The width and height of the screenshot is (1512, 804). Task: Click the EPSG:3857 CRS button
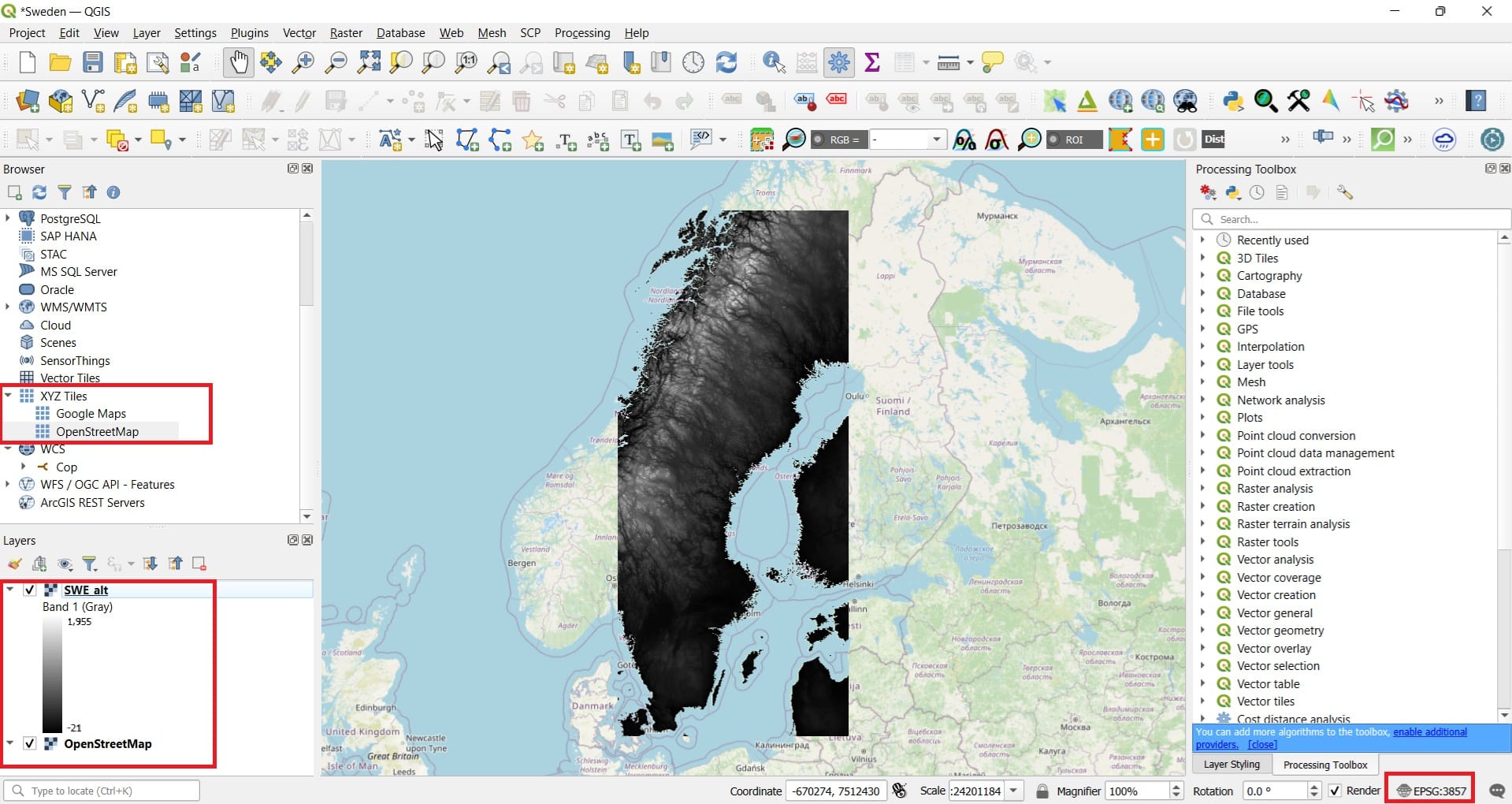point(1431,791)
